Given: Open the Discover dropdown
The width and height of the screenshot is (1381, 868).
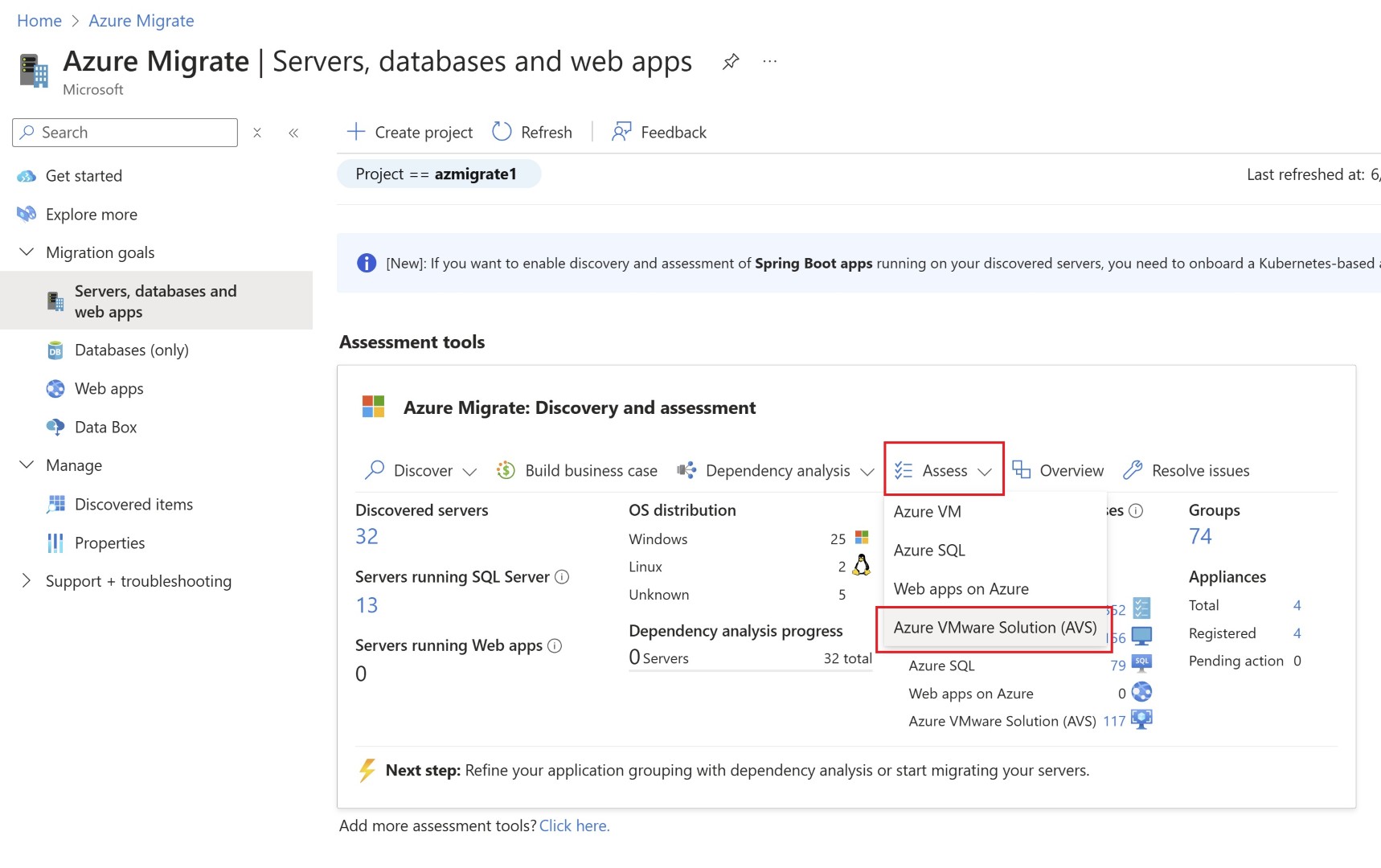Looking at the screenshot, I should point(421,471).
